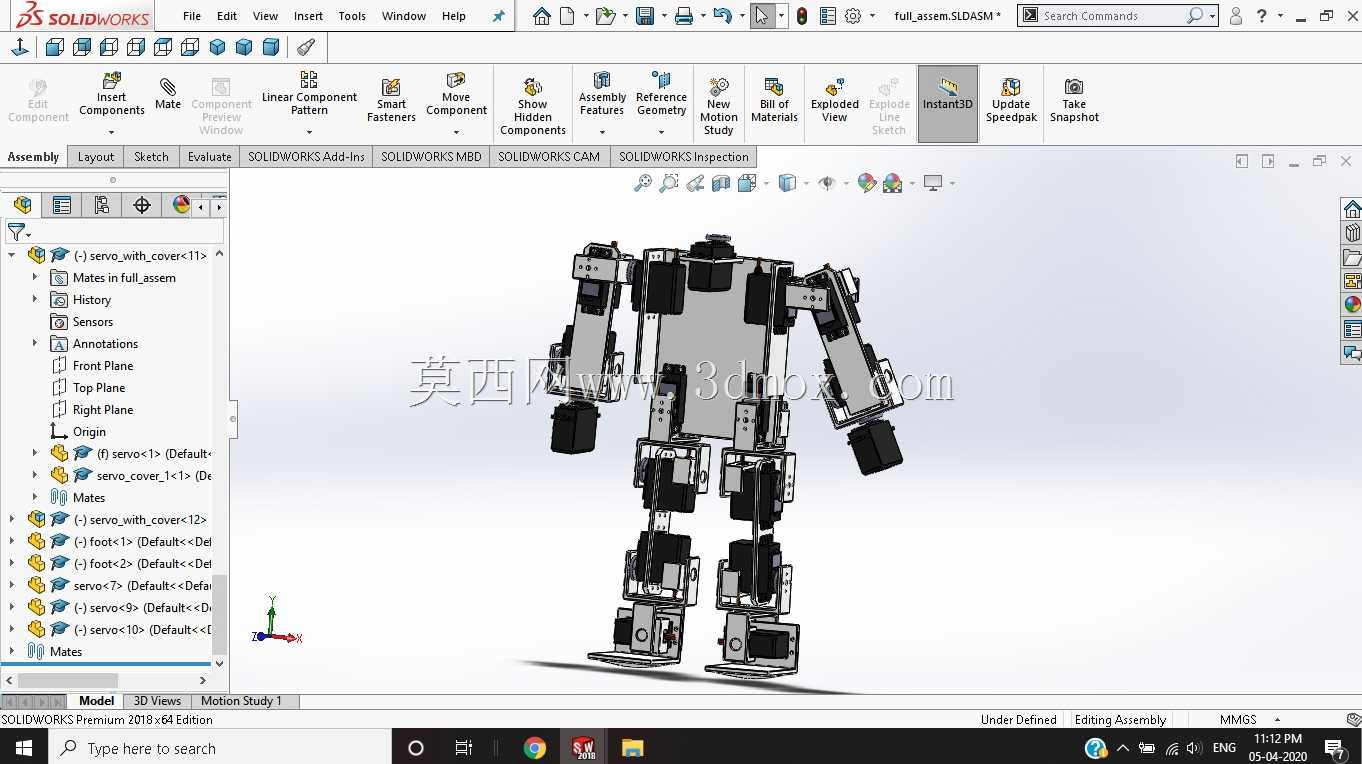This screenshot has width=1362, height=764.
Task: Pin the menu bar with the pushpin
Action: [498, 16]
